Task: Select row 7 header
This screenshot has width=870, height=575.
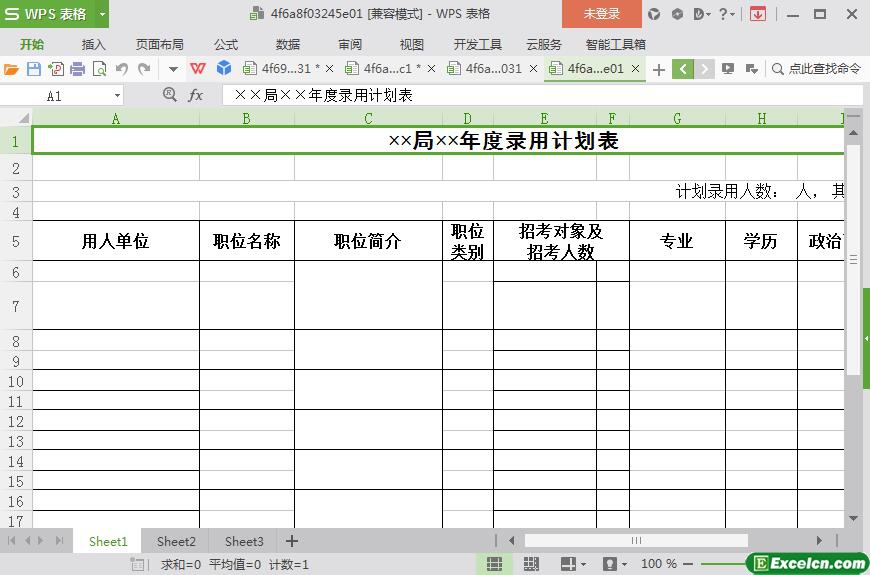Action: click(16, 306)
